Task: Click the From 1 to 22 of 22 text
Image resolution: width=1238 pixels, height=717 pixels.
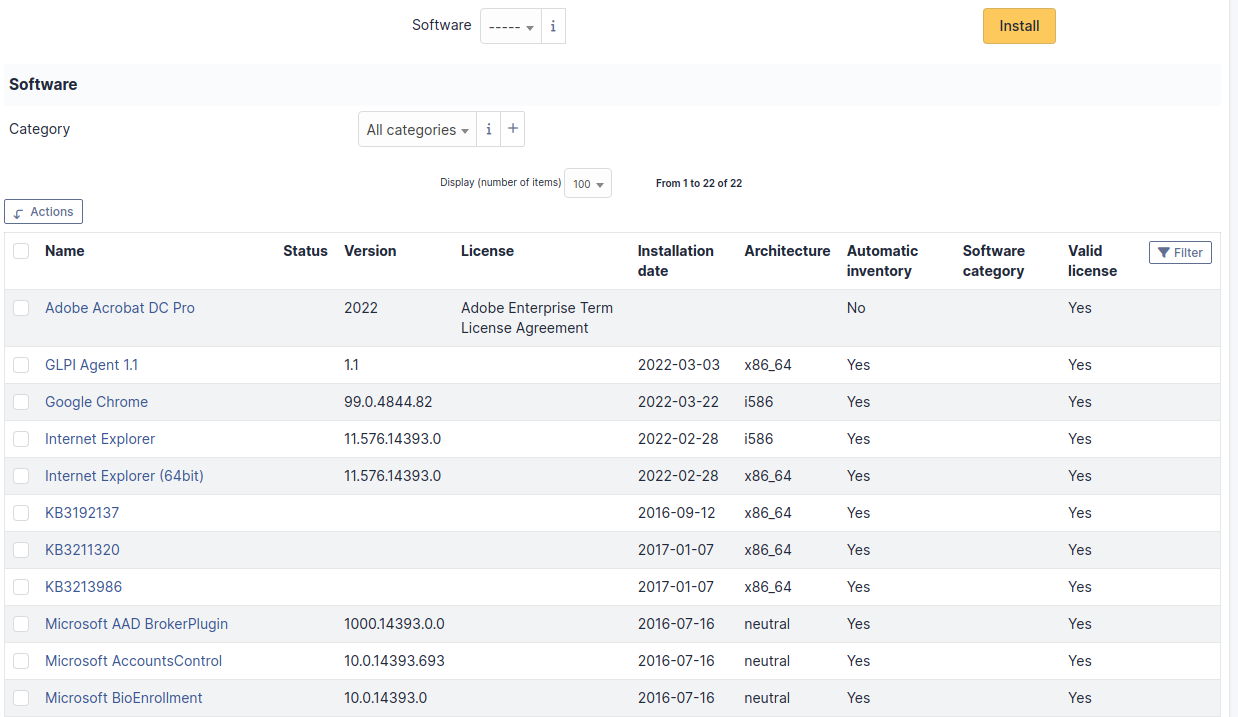Action: pos(699,184)
